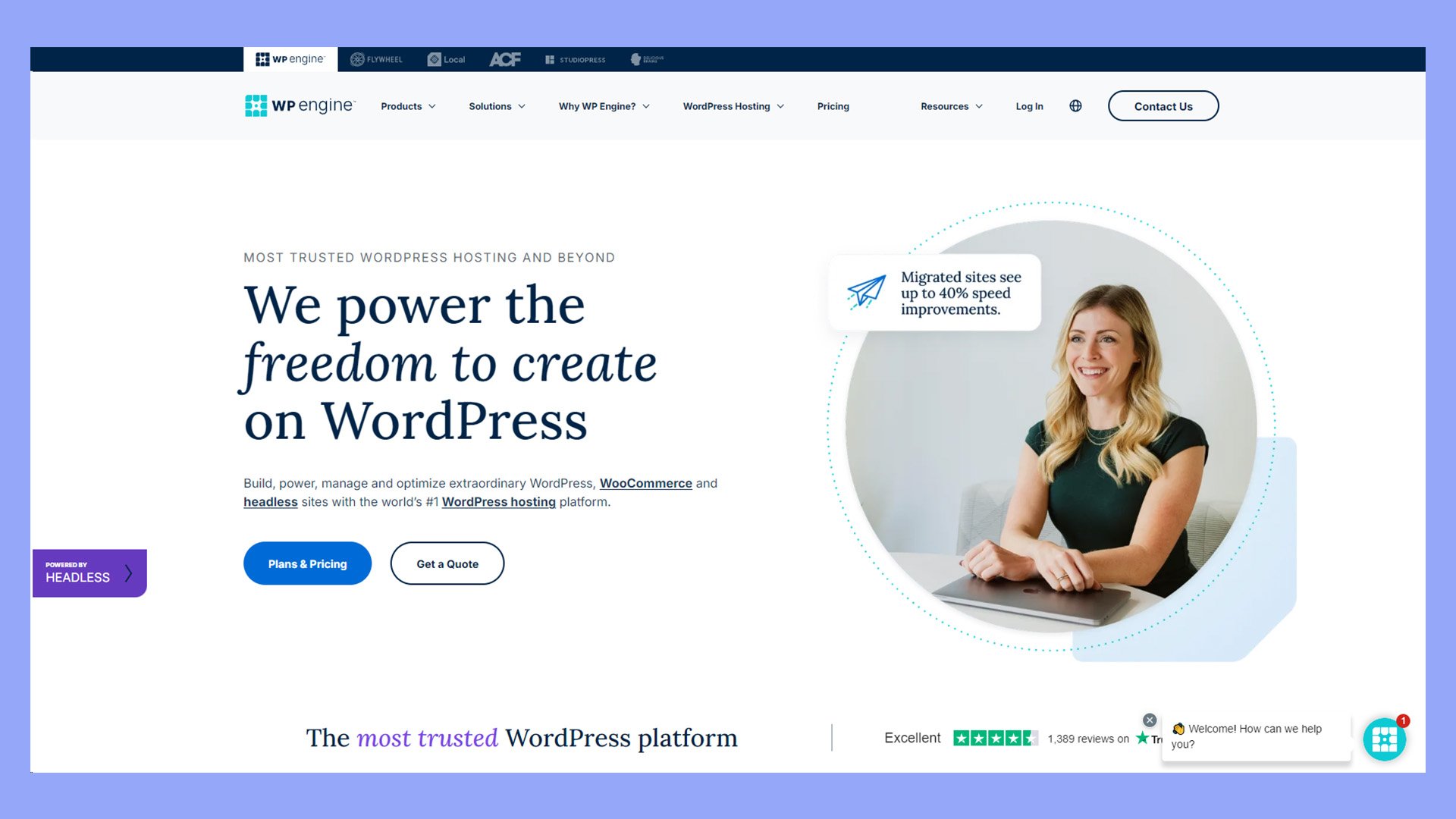The width and height of the screenshot is (1456, 819).
Task: Click the ACF brand icon
Action: [505, 59]
